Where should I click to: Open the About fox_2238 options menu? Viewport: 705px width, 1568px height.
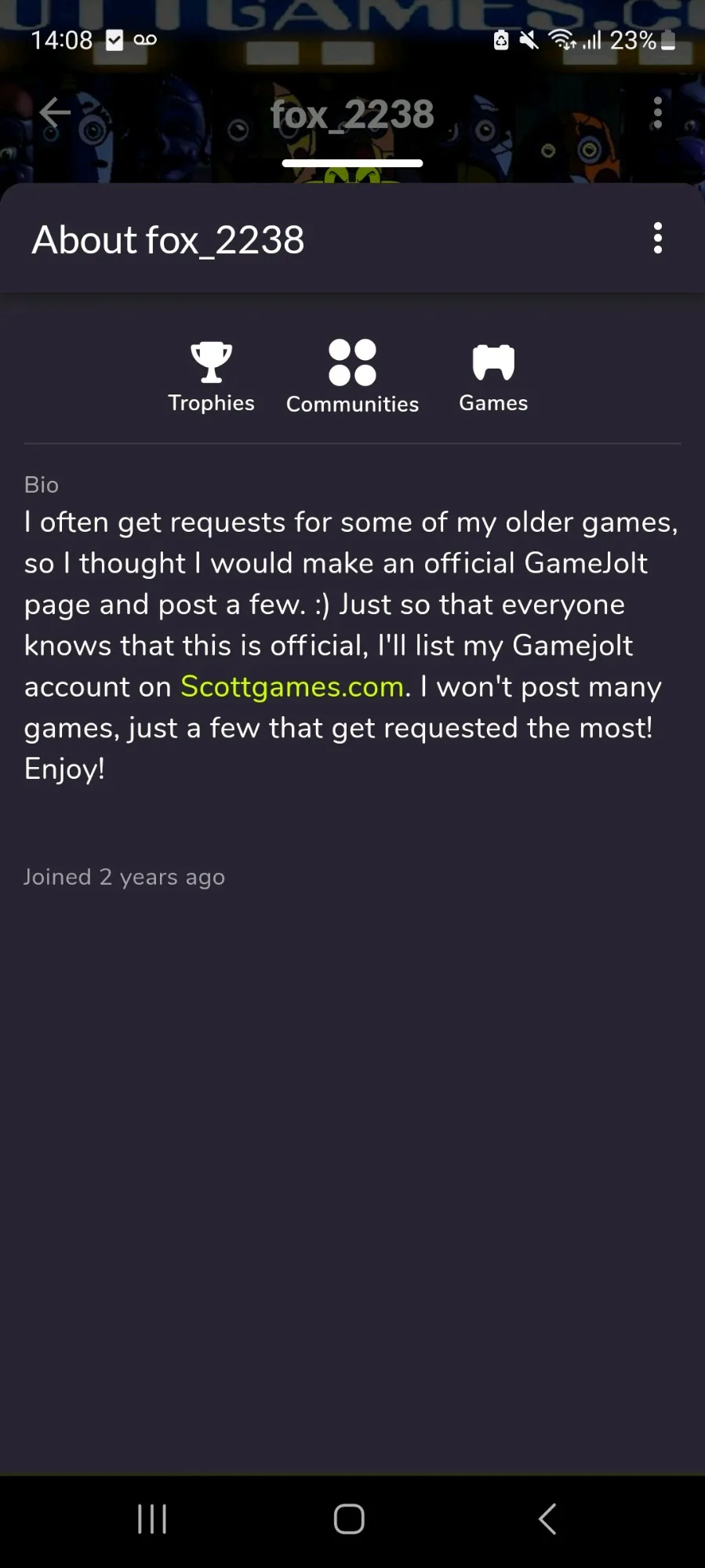(x=657, y=238)
